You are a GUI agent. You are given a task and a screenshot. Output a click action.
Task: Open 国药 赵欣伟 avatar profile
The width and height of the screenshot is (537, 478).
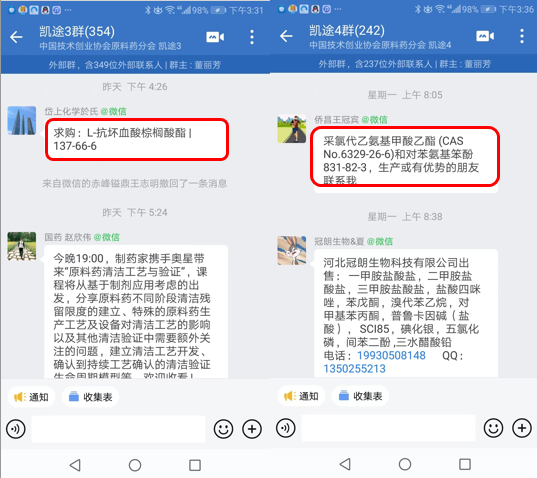click(x=22, y=246)
